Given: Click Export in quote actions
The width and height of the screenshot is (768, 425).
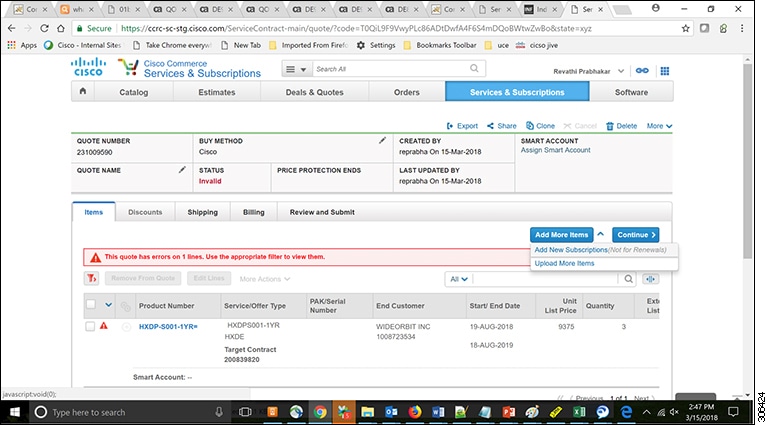Looking at the screenshot, I should pos(462,126).
